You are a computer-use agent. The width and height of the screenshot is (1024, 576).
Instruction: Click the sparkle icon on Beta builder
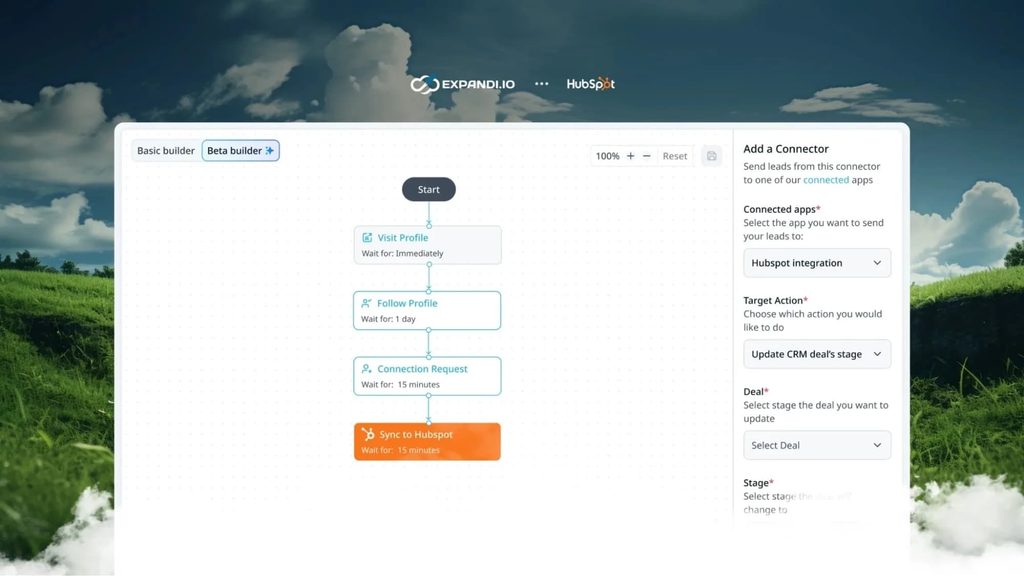270,150
